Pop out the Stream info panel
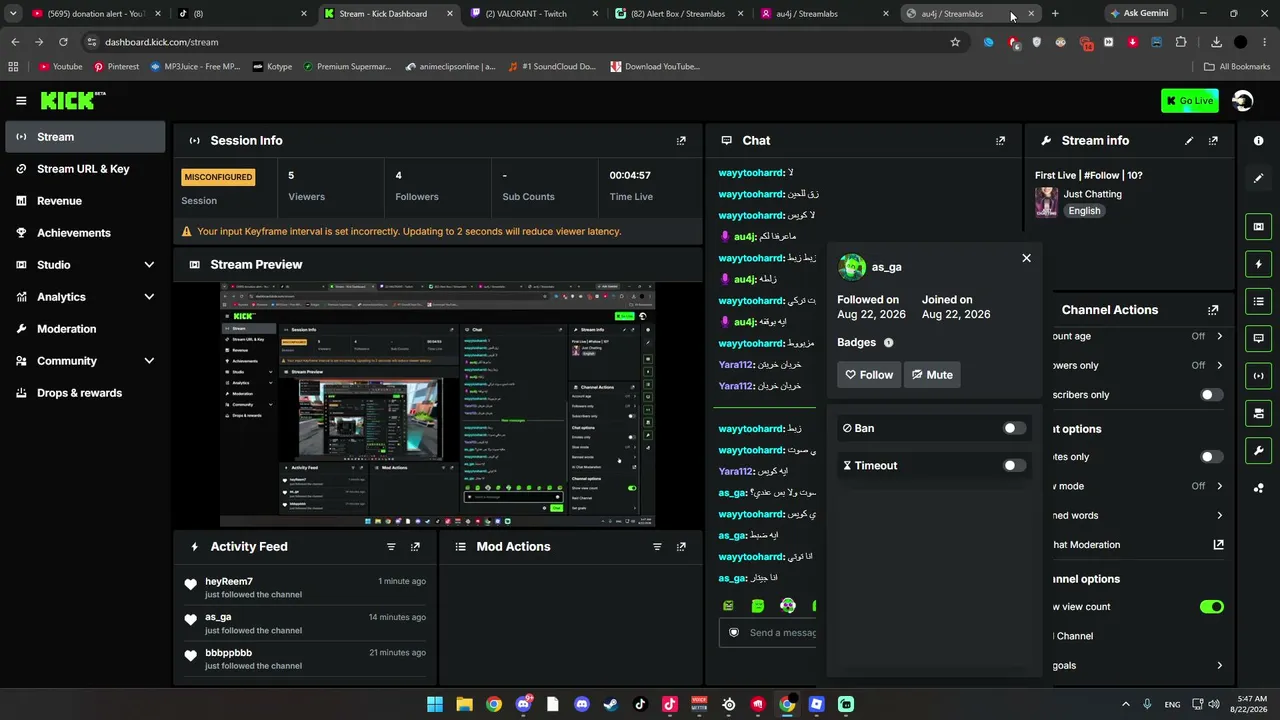The width and height of the screenshot is (1280, 720). 1213,141
